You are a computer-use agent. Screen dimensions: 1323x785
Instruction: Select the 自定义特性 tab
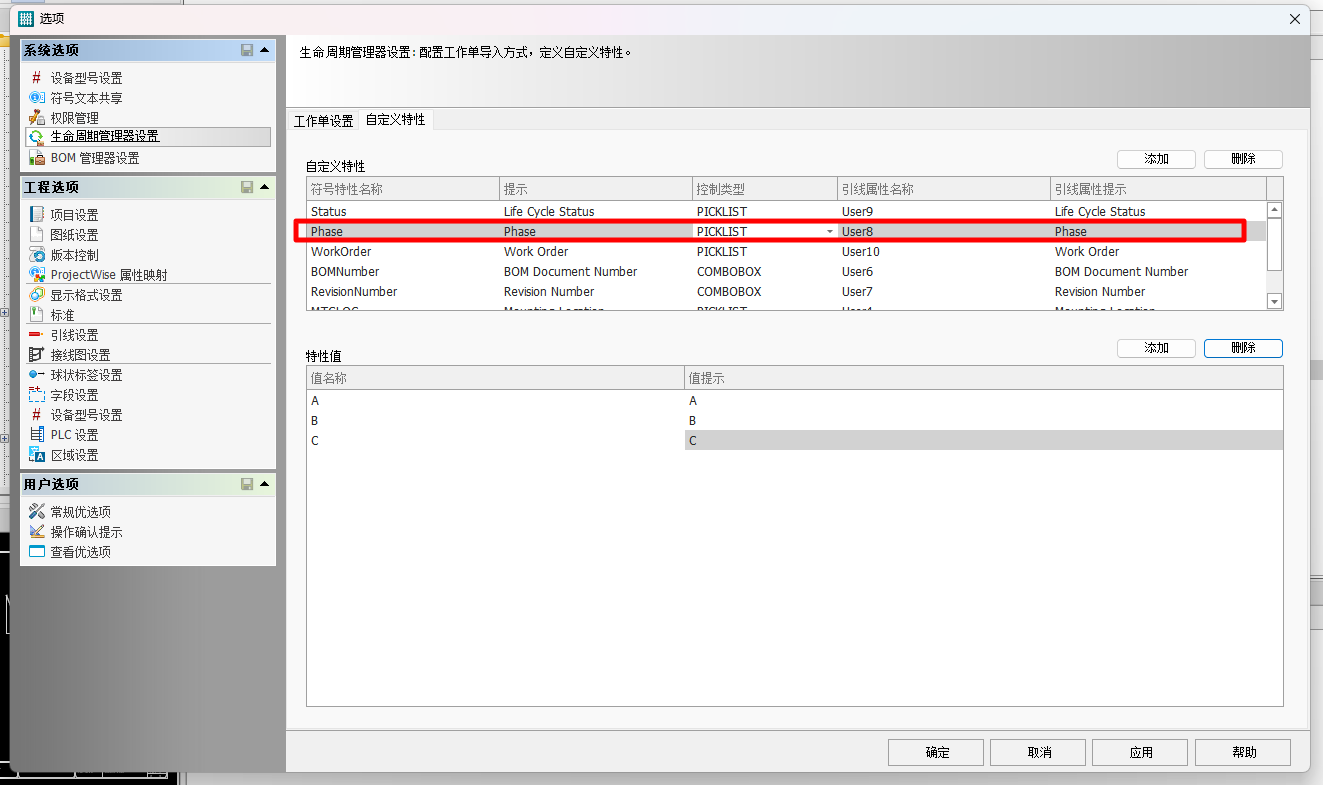click(x=395, y=120)
